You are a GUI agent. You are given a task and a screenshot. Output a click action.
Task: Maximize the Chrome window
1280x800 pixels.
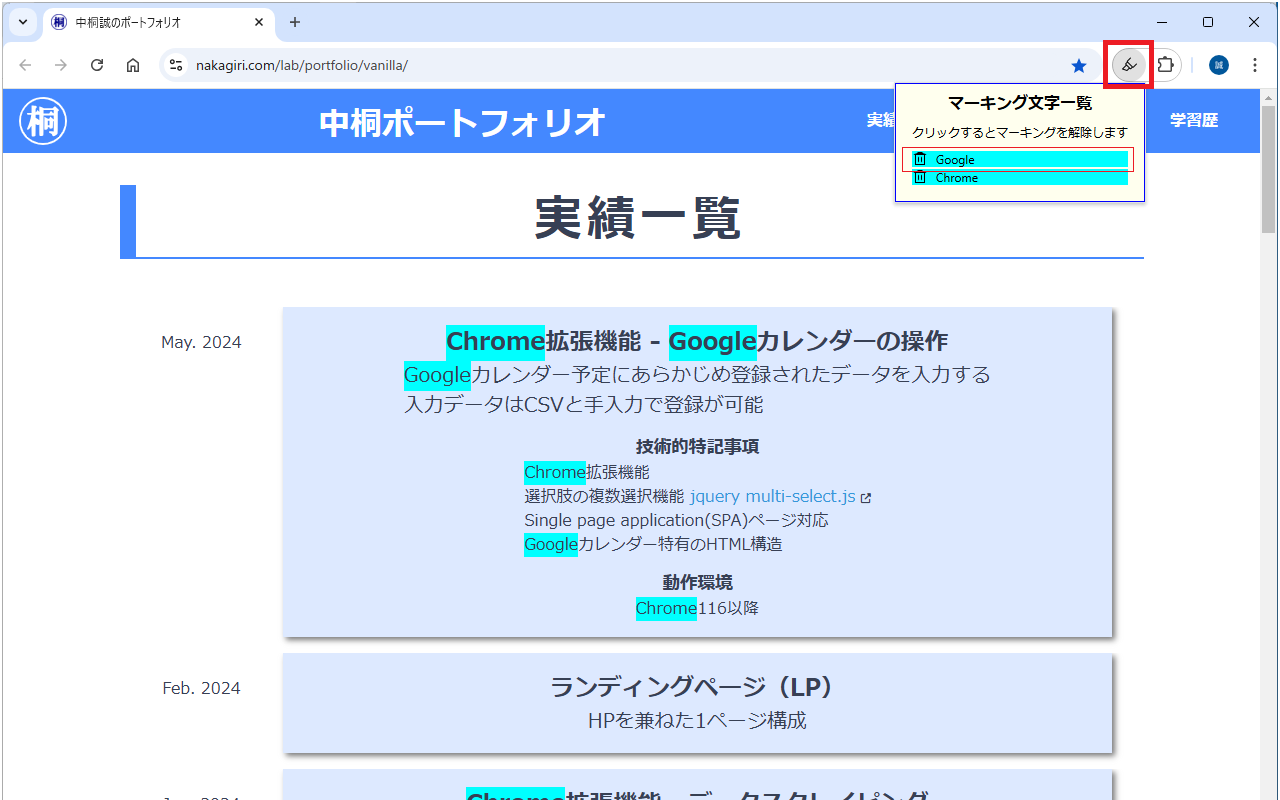1208,22
